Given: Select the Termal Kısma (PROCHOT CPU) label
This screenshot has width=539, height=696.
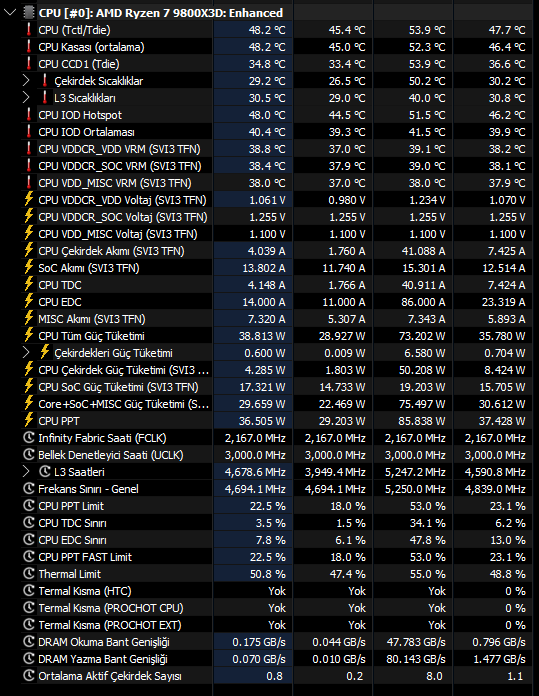Looking at the screenshot, I should [x=111, y=608].
